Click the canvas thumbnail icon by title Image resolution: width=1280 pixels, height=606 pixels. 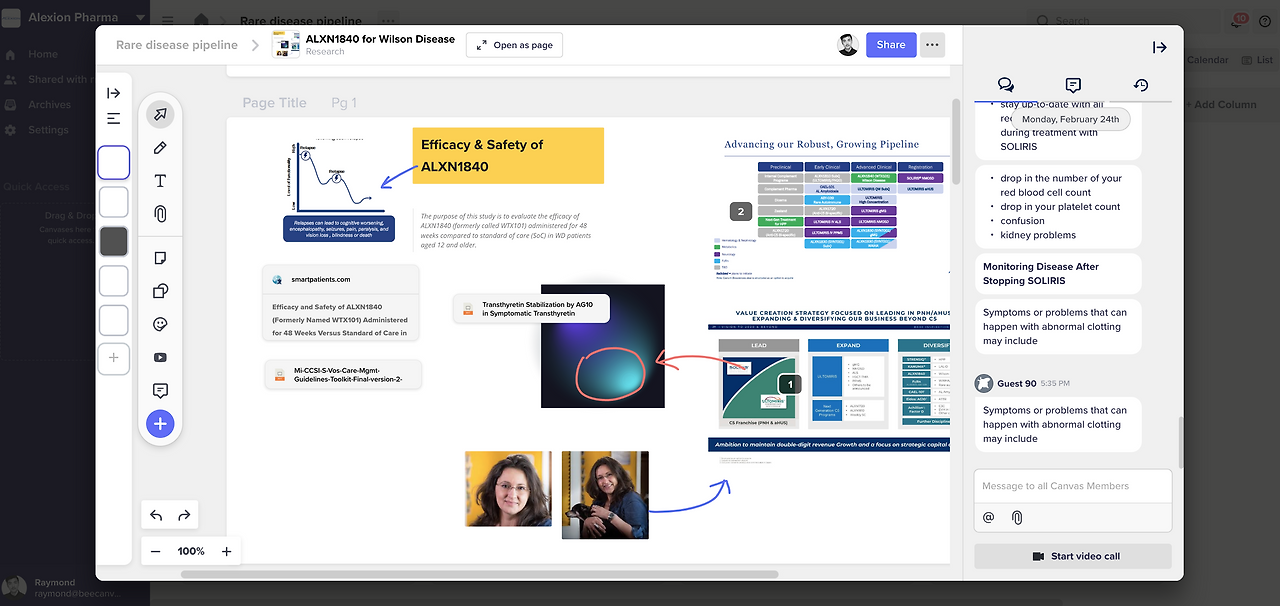[x=286, y=45]
